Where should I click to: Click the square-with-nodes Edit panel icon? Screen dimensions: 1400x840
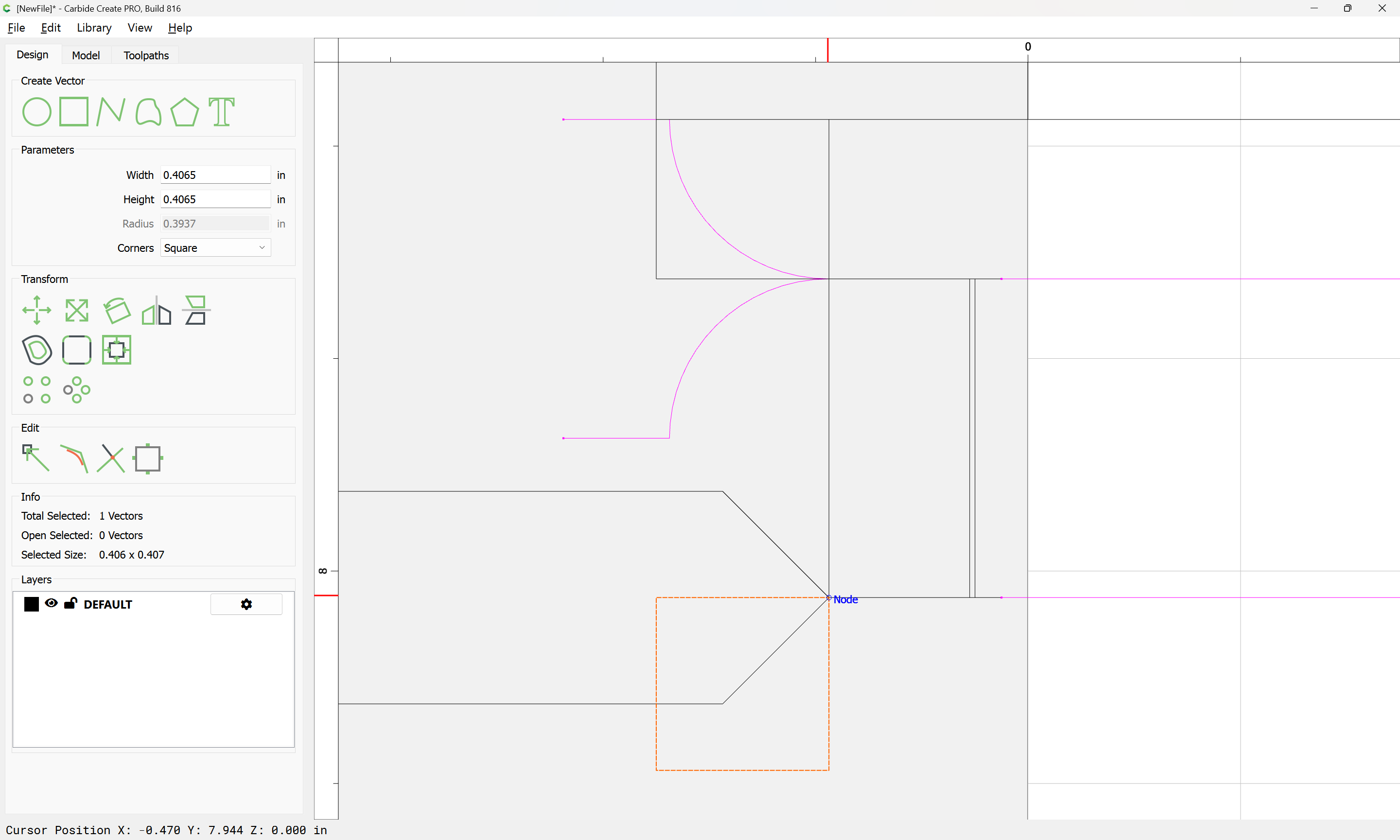point(148,458)
